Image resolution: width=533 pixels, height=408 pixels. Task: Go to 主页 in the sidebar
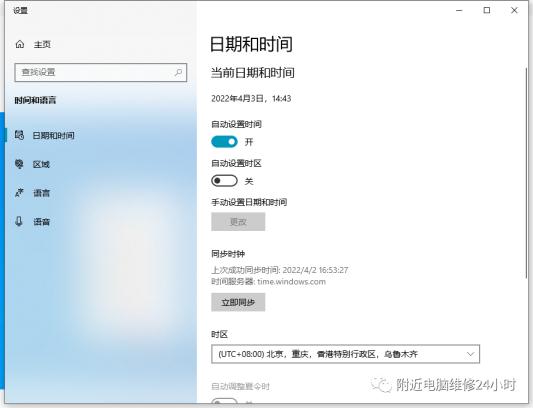tap(42, 44)
